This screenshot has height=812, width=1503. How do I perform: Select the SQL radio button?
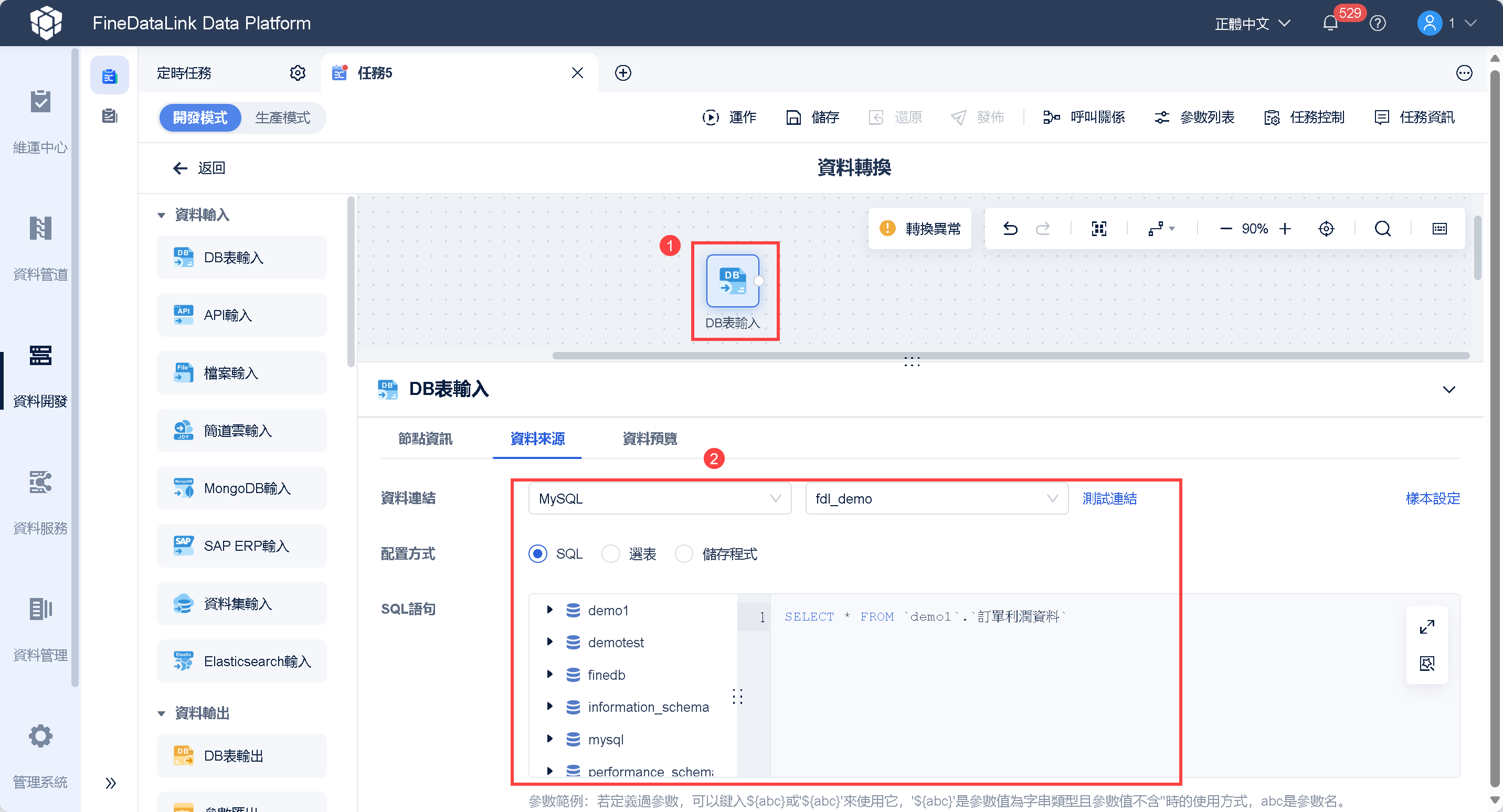[537, 553]
